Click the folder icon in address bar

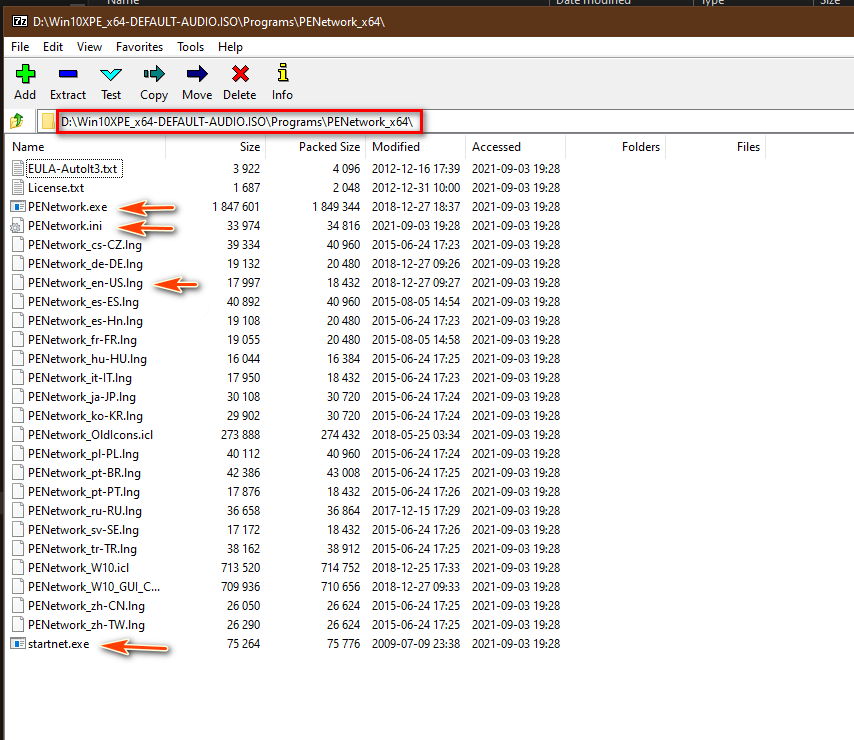coord(48,121)
